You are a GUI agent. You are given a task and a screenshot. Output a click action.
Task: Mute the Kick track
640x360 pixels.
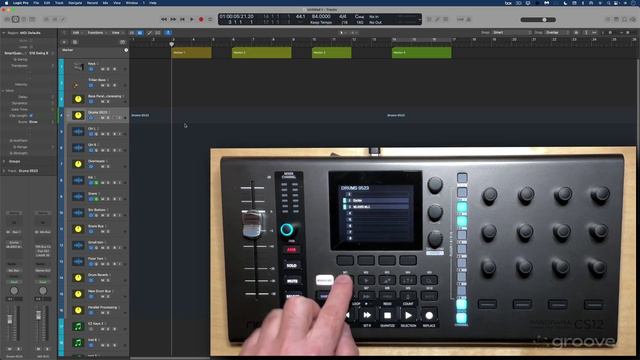(103, 69)
